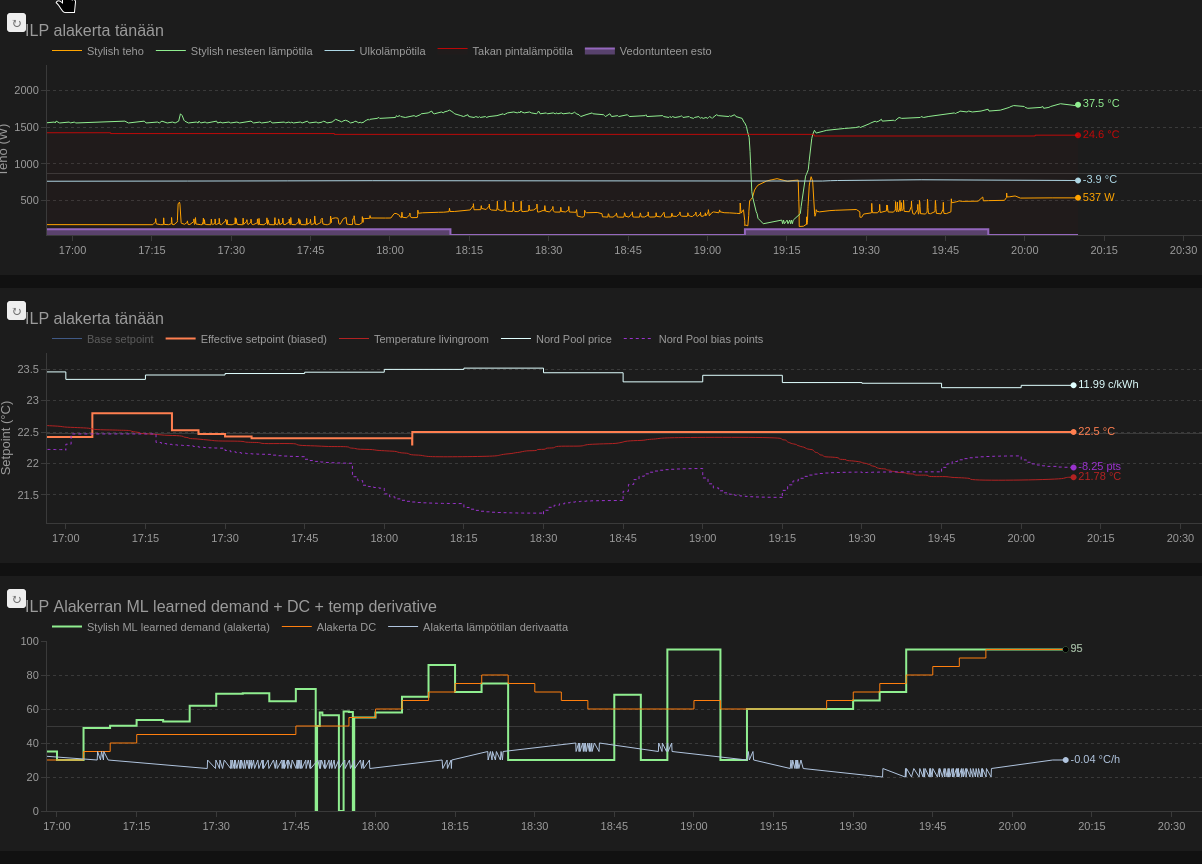Select the 11.99 c/kWh data point
1202x864 pixels.
[x=1074, y=385]
